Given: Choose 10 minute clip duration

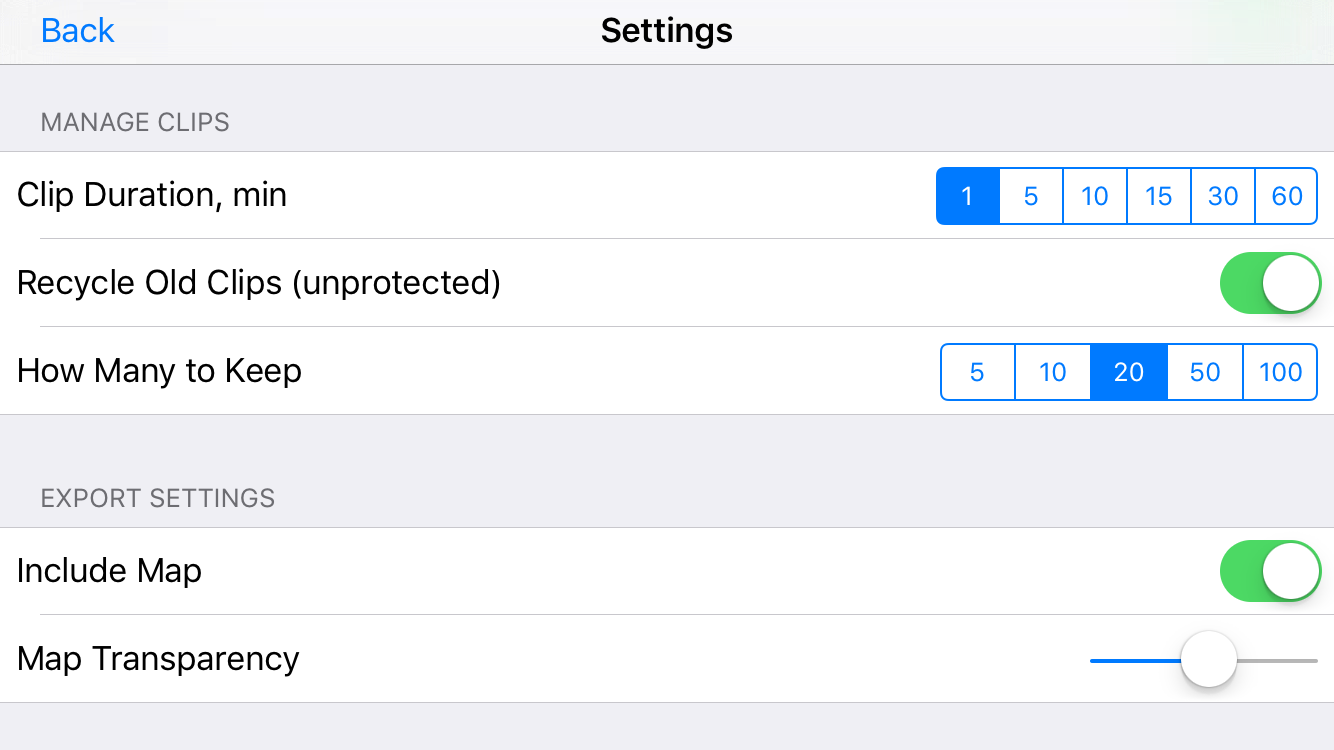Looking at the screenshot, I should pos(1095,196).
